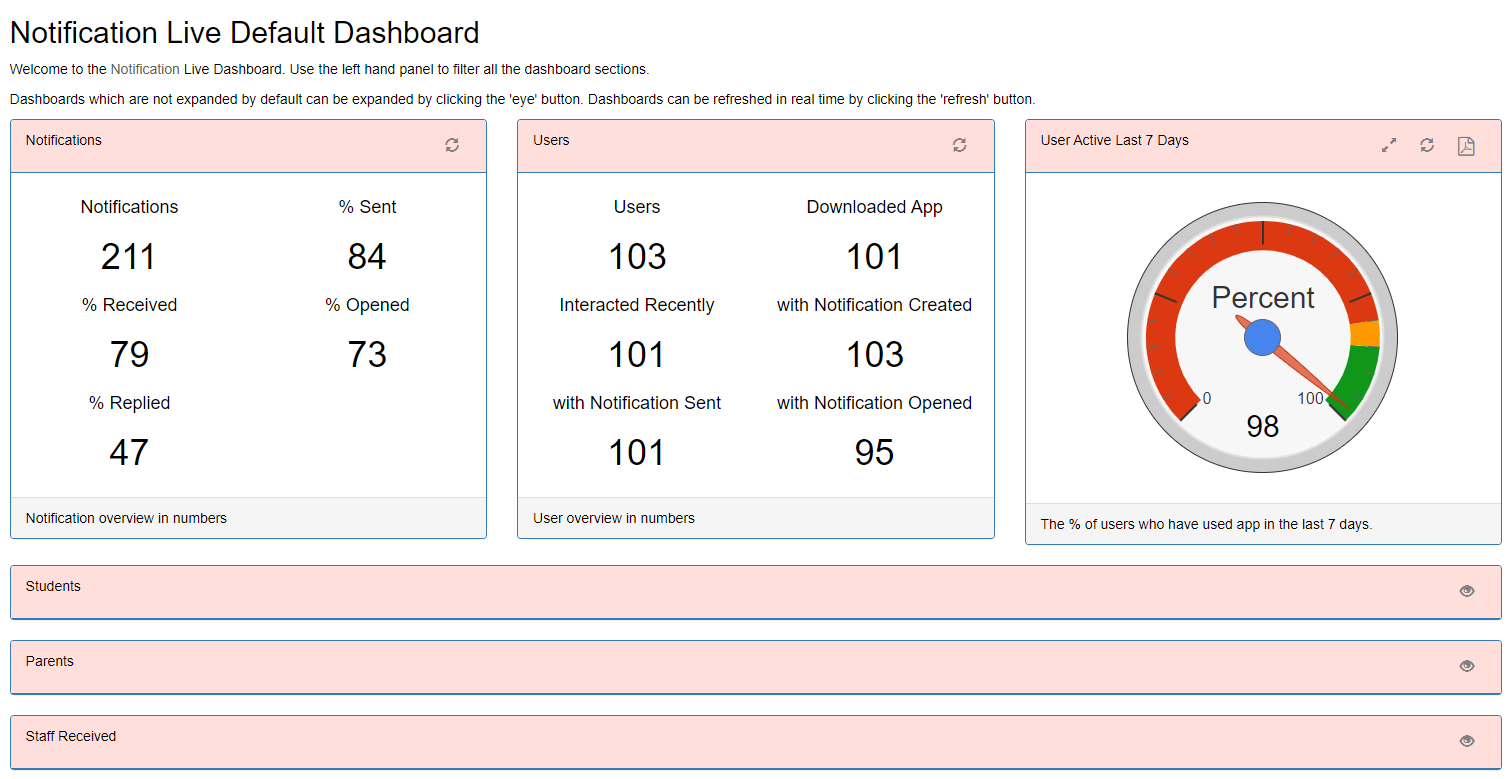Export User Active Last 7 Days as PDF
The image size is (1510, 779).
click(1466, 146)
